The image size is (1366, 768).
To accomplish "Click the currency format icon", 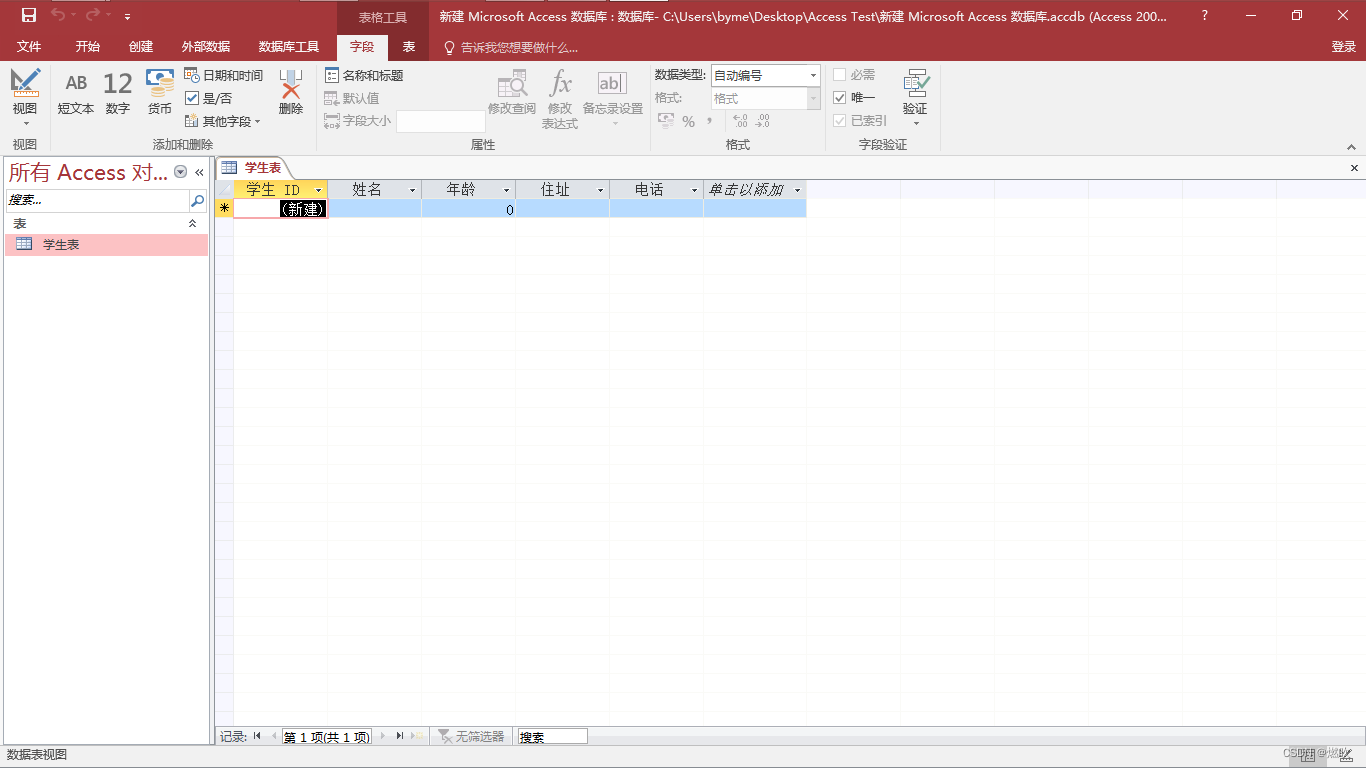I will 666,121.
